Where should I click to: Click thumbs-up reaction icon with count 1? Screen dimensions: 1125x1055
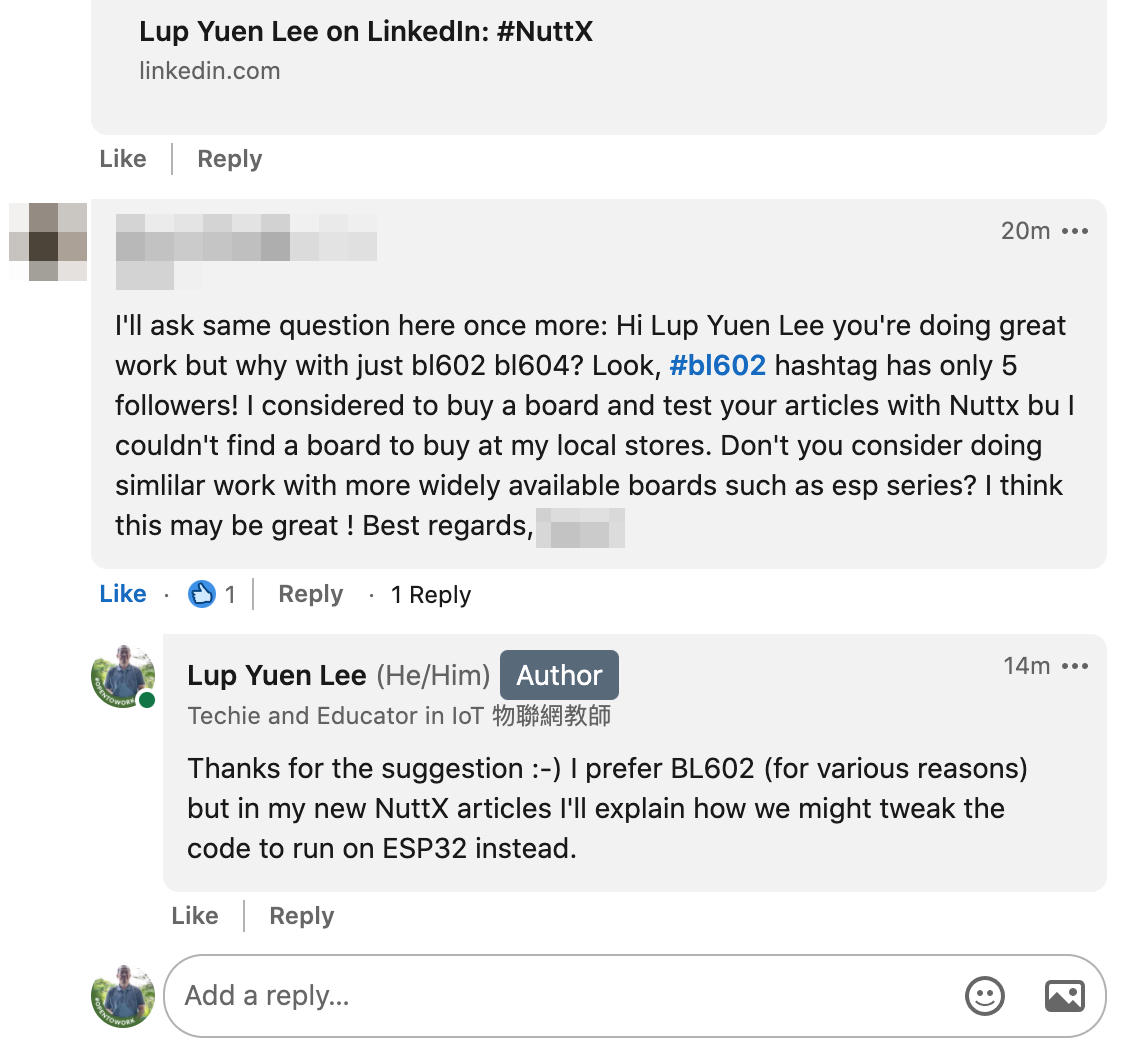coord(202,595)
